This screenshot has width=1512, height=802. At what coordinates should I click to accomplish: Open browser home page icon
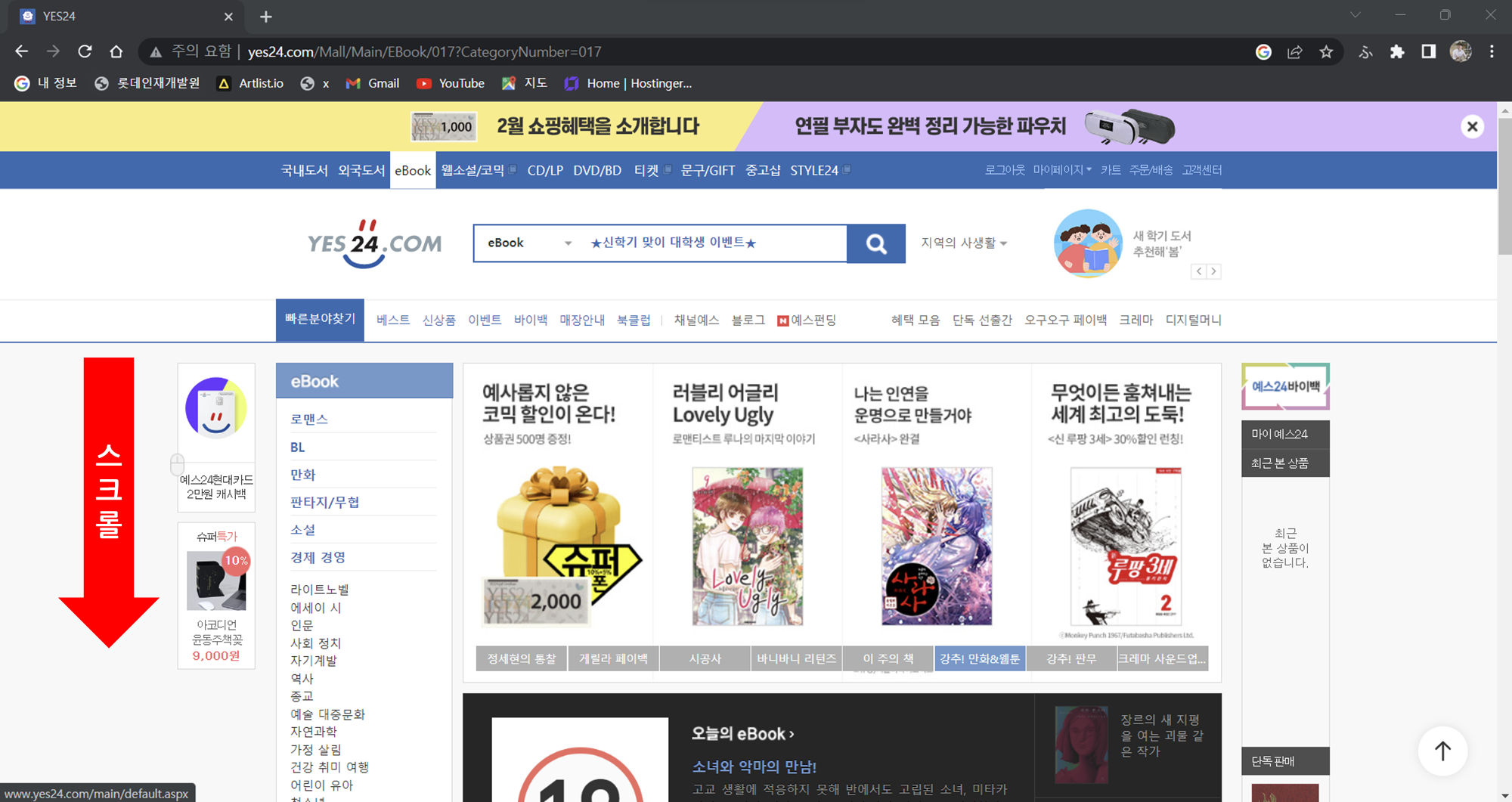(116, 51)
